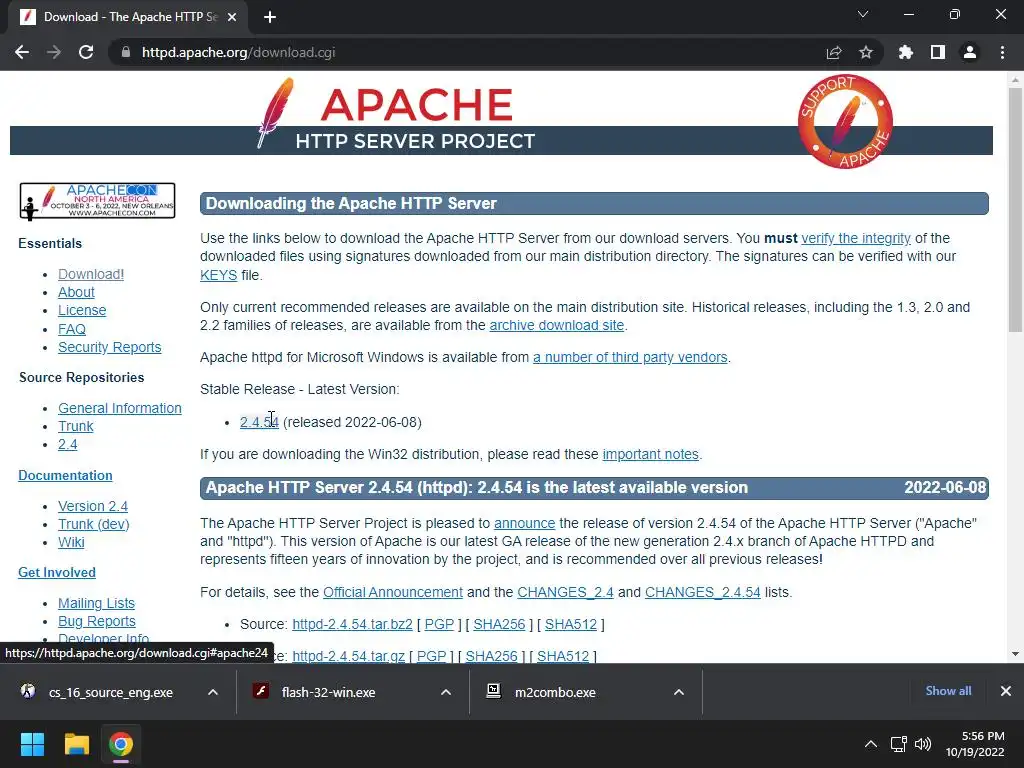Toggle the browser side panel icon
The height and width of the screenshot is (768, 1024).
click(x=938, y=52)
